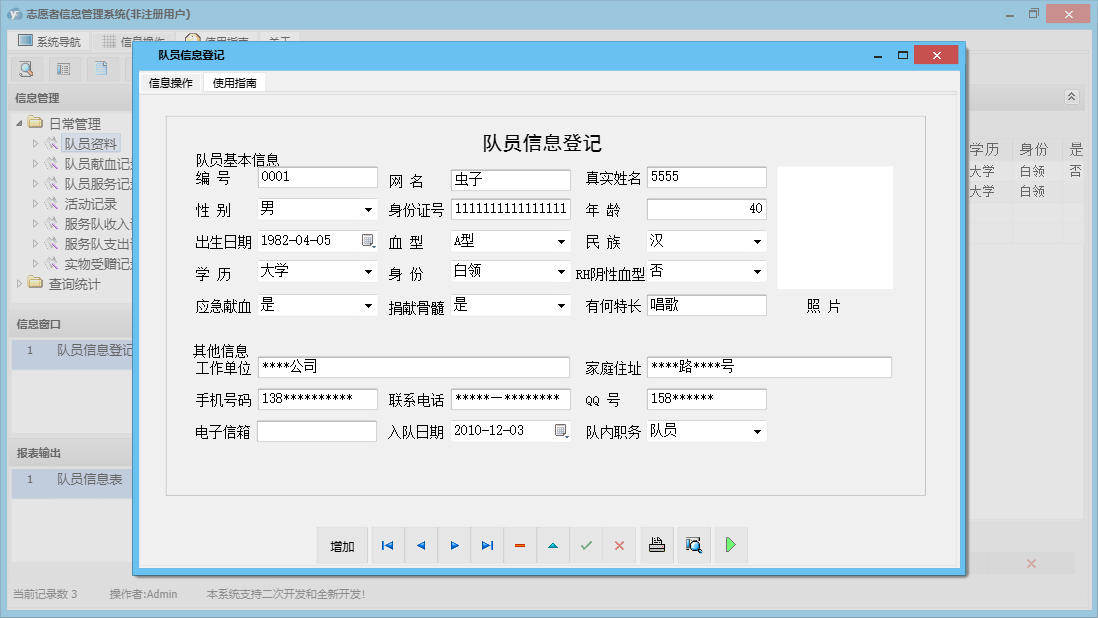This screenshot has height=618, width=1098.
Task: Open print preview with magnifier icon
Action: (x=694, y=546)
